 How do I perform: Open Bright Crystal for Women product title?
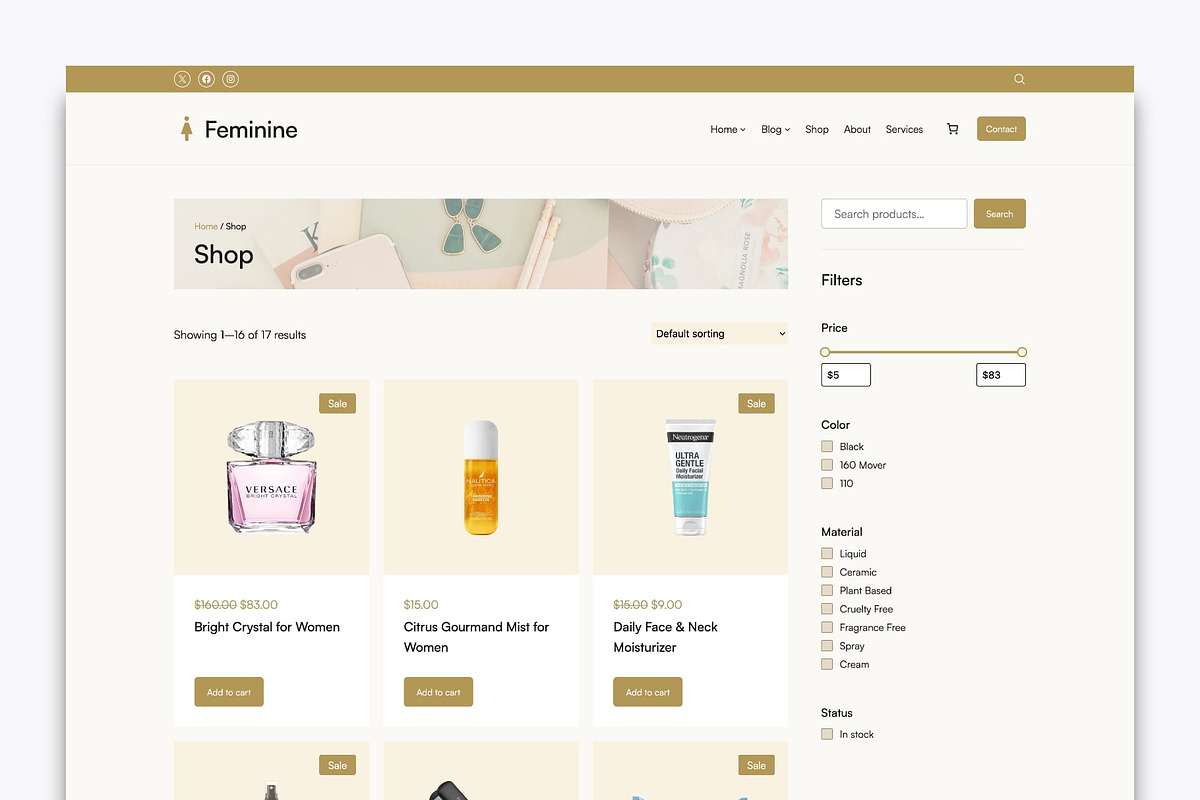coord(267,627)
